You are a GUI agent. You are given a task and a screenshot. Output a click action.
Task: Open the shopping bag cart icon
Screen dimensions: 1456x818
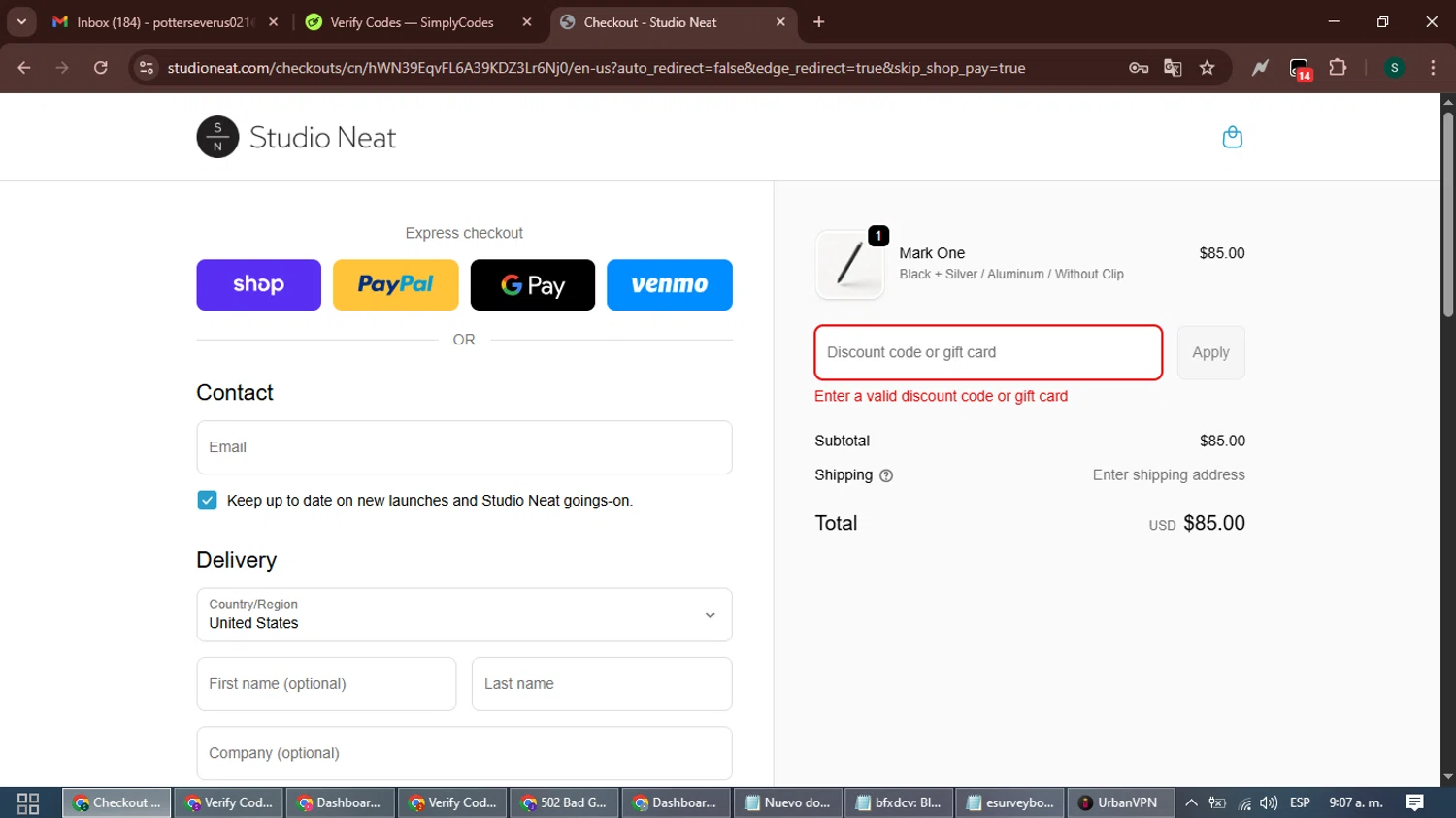1232,137
